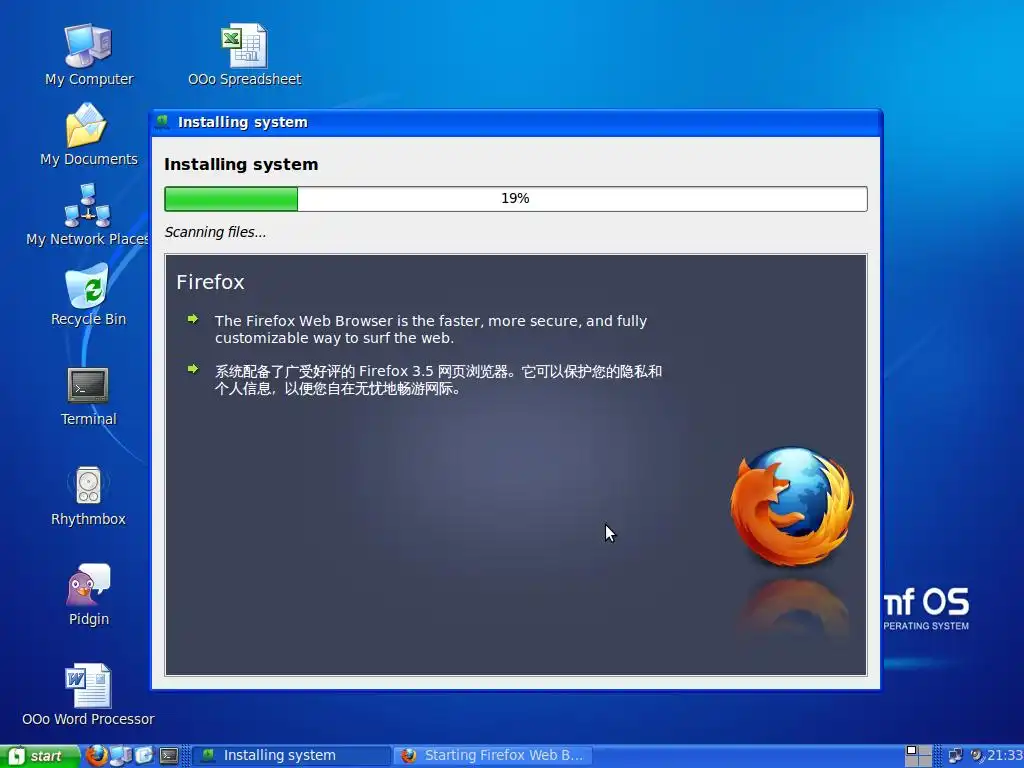Switch to Starting Firefox Web B... taskbar entry
This screenshot has height=768, width=1024.
(493, 756)
